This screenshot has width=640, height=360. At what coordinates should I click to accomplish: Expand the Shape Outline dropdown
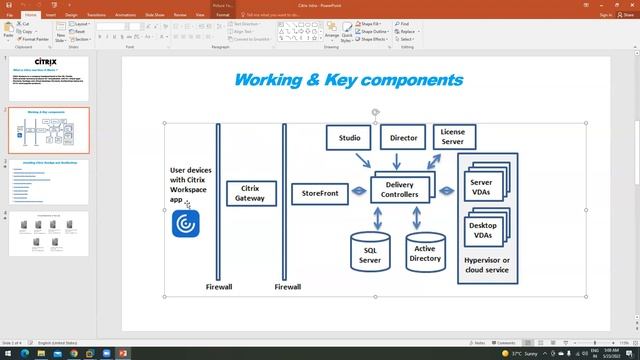point(372,31)
